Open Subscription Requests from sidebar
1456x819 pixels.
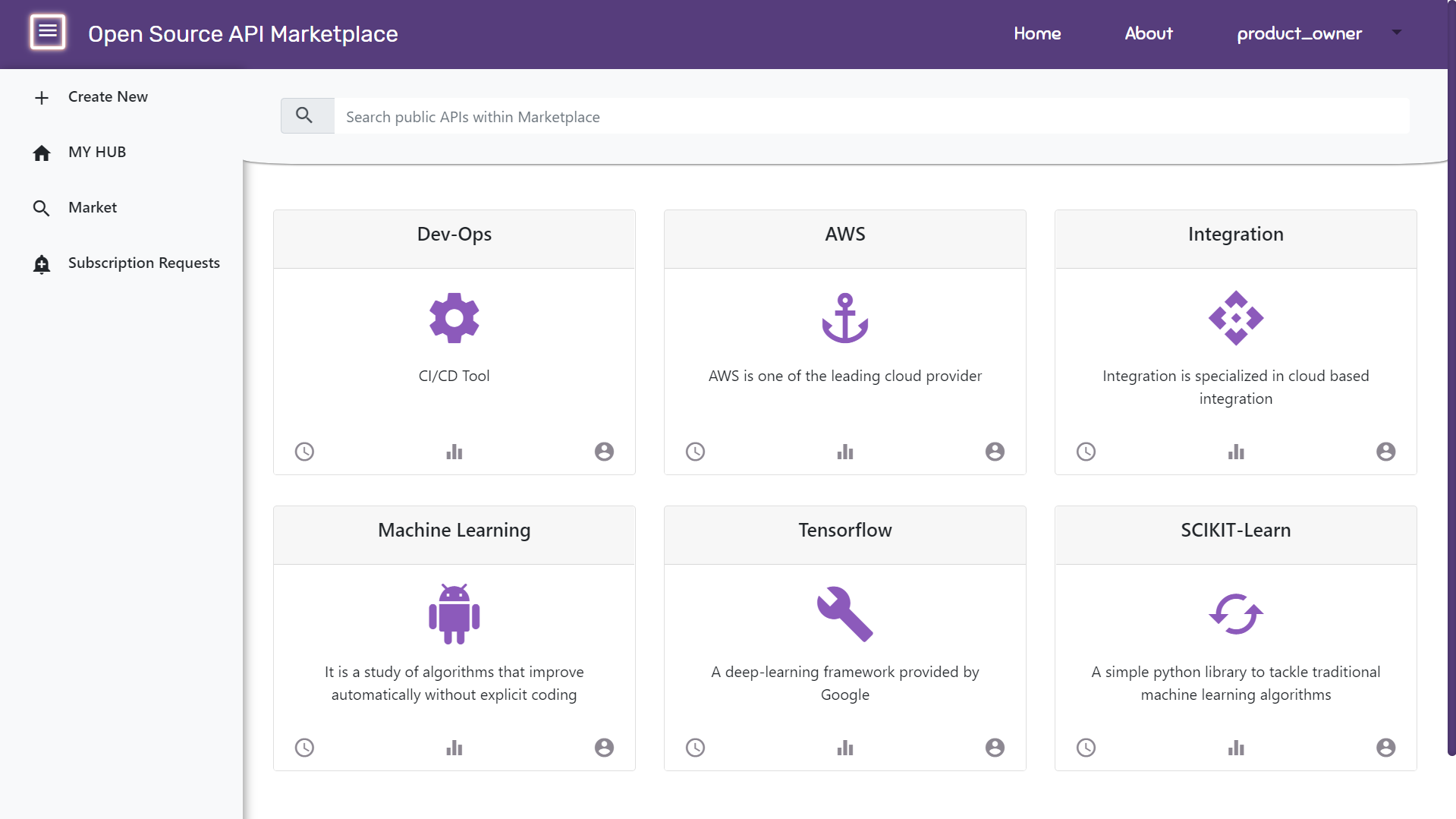click(x=143, y=263)
